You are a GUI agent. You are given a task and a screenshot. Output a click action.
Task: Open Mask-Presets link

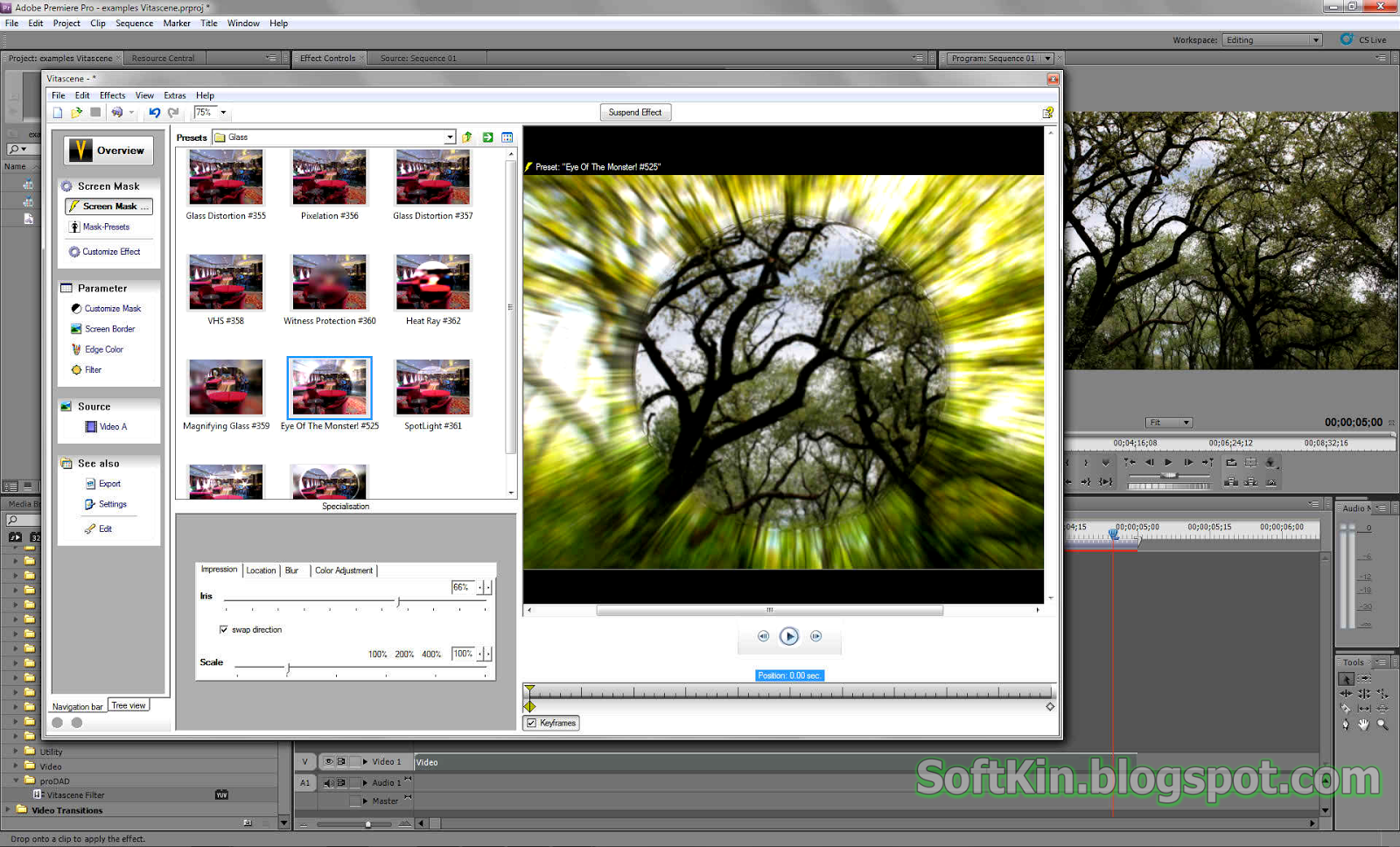click(106, 227)
